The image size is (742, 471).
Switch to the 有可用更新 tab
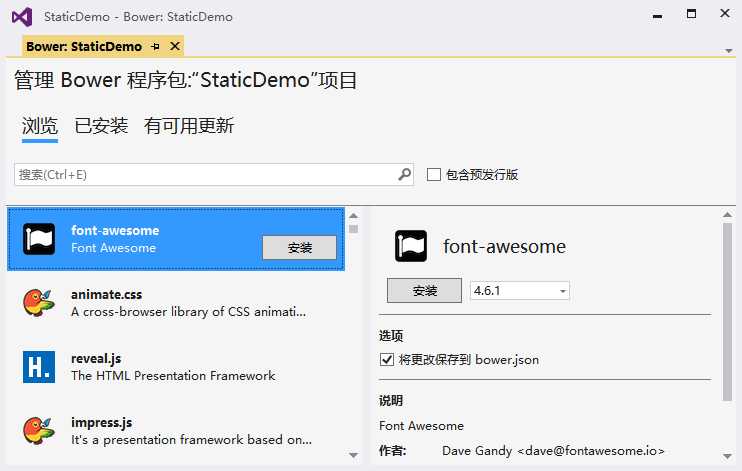189,126
